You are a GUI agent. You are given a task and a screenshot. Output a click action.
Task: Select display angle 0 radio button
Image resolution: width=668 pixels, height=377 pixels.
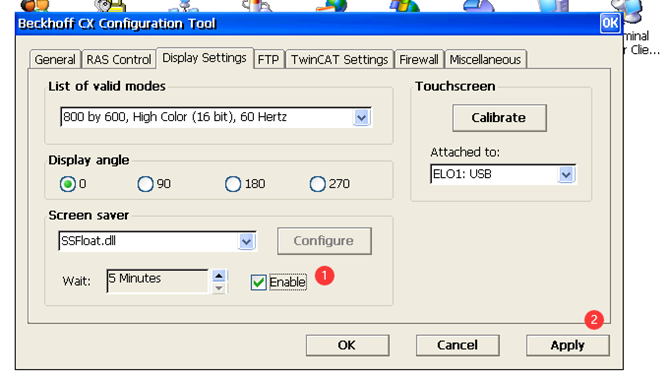pyautogui.click(x=68, y=184)
